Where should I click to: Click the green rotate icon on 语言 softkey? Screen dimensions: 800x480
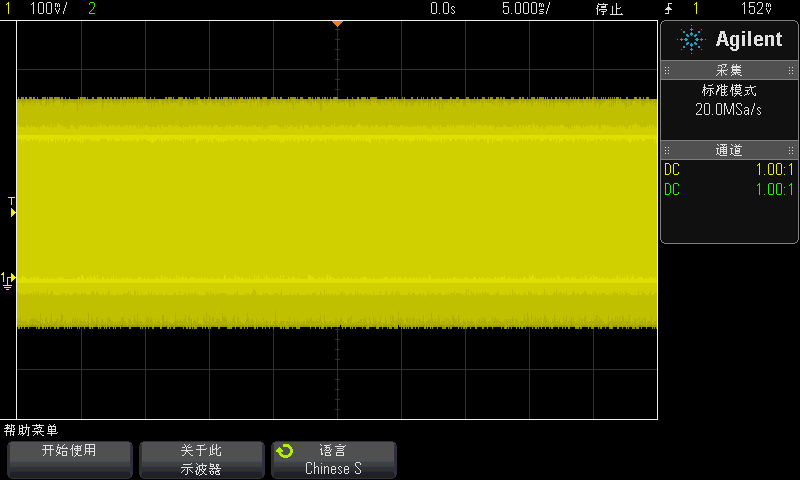(x=285, y=451)
